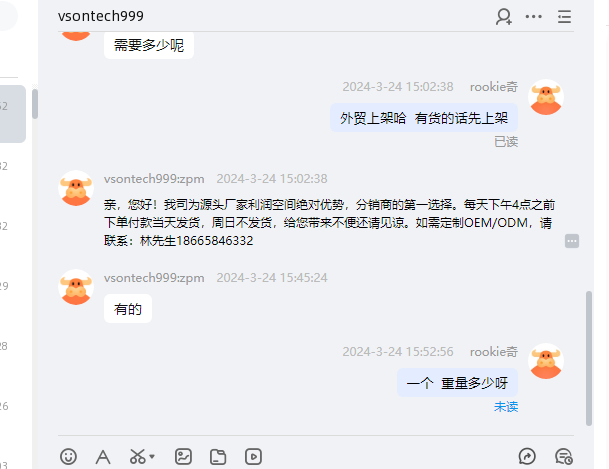Screen dimensions: 609x469
Task: Open chat history message icon
Action: [x=564, y=457]
